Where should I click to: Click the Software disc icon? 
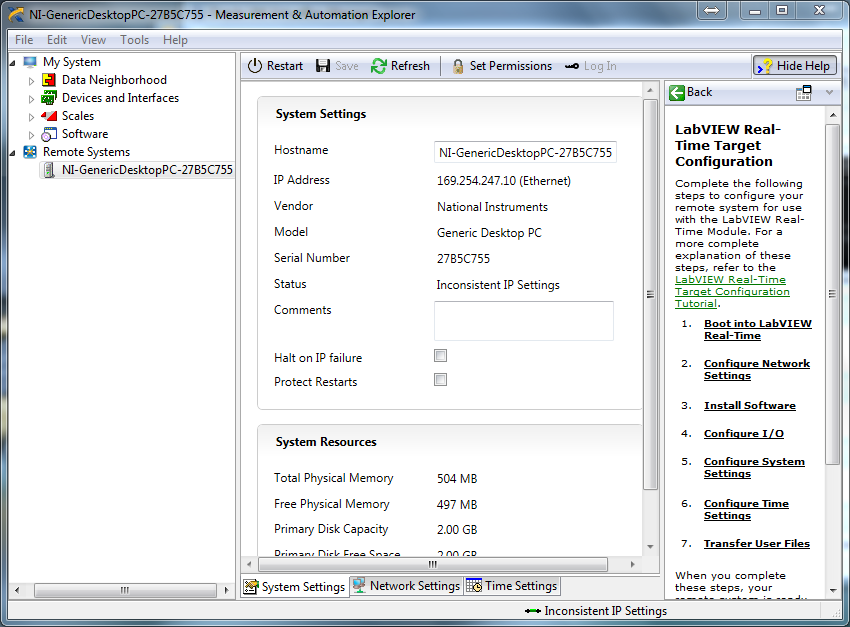(x=49, y=134)
